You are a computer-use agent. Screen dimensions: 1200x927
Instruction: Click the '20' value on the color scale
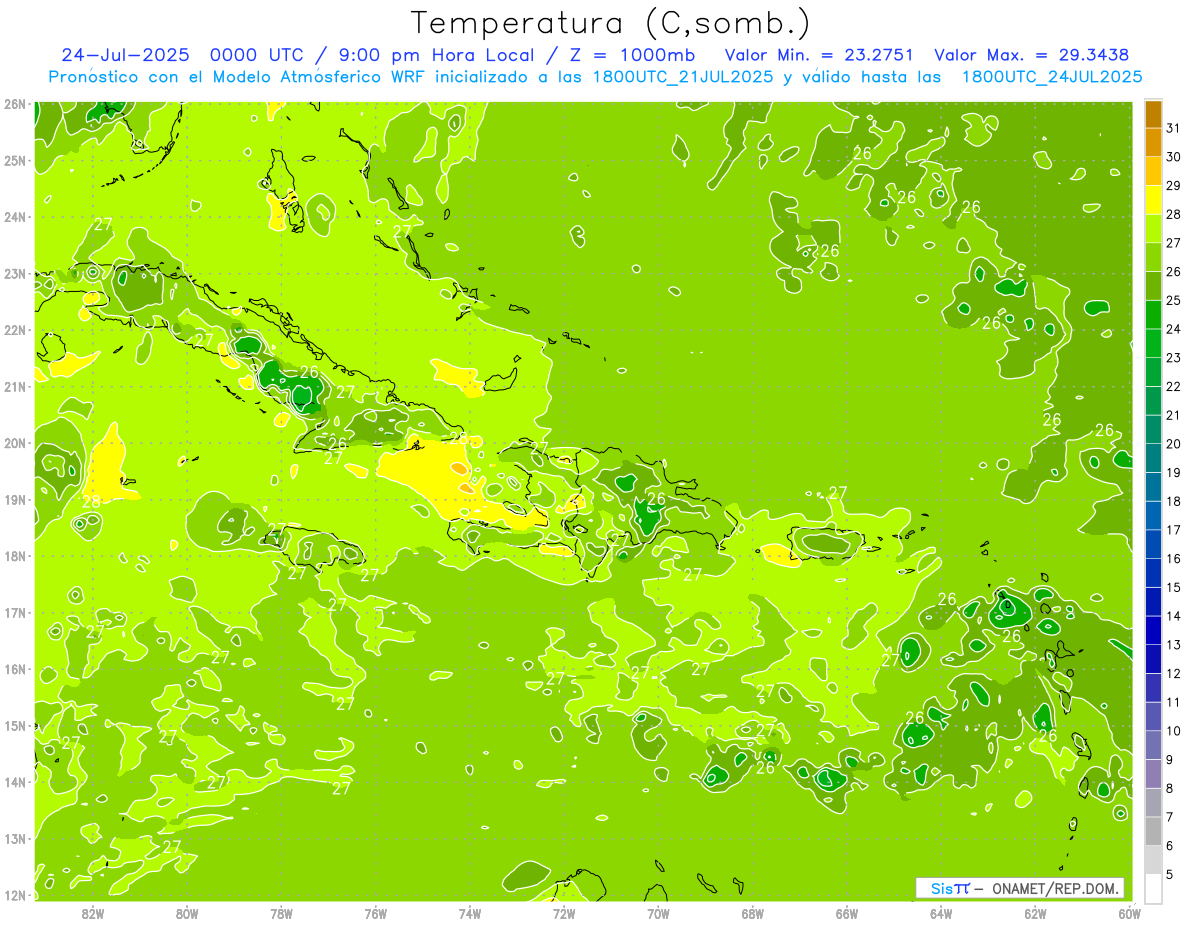click(x=1174, y=444)
